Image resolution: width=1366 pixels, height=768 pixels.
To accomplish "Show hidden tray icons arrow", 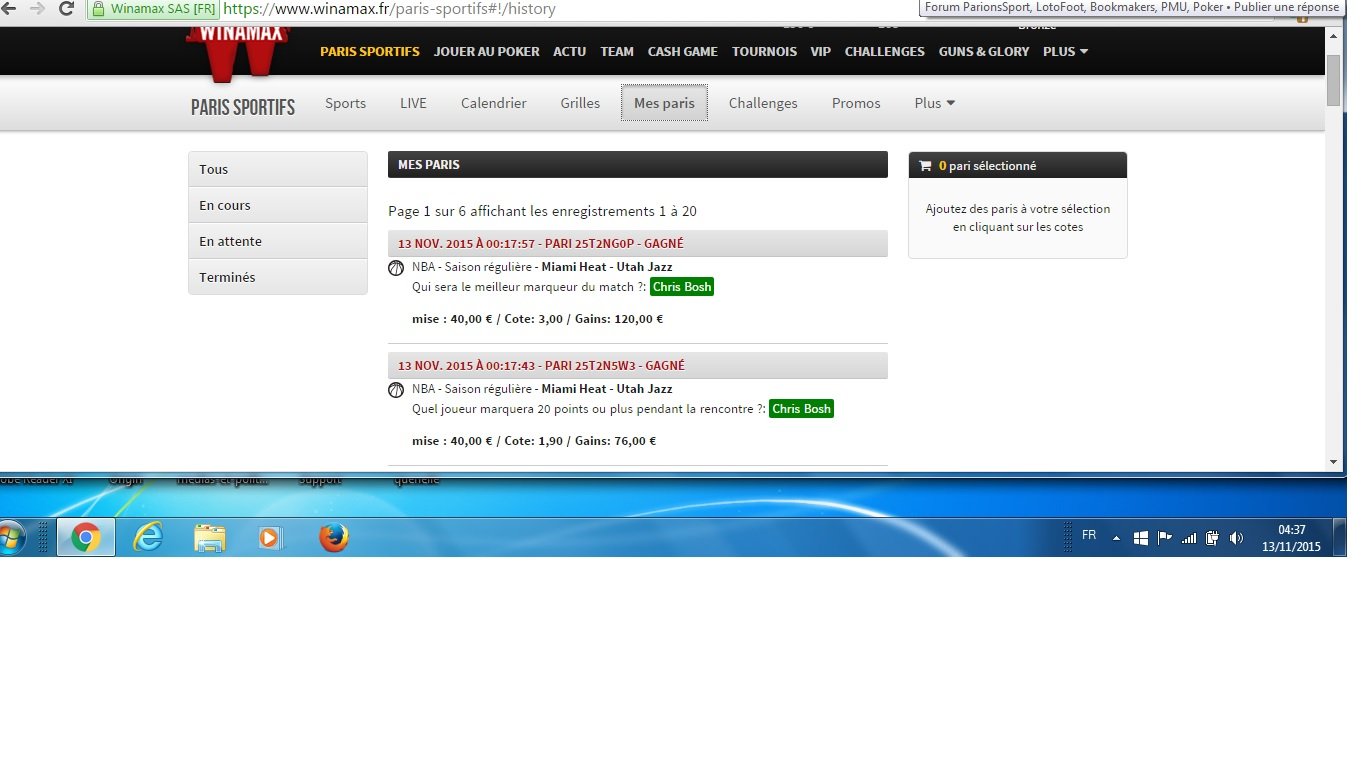I will pos(1117,538).
